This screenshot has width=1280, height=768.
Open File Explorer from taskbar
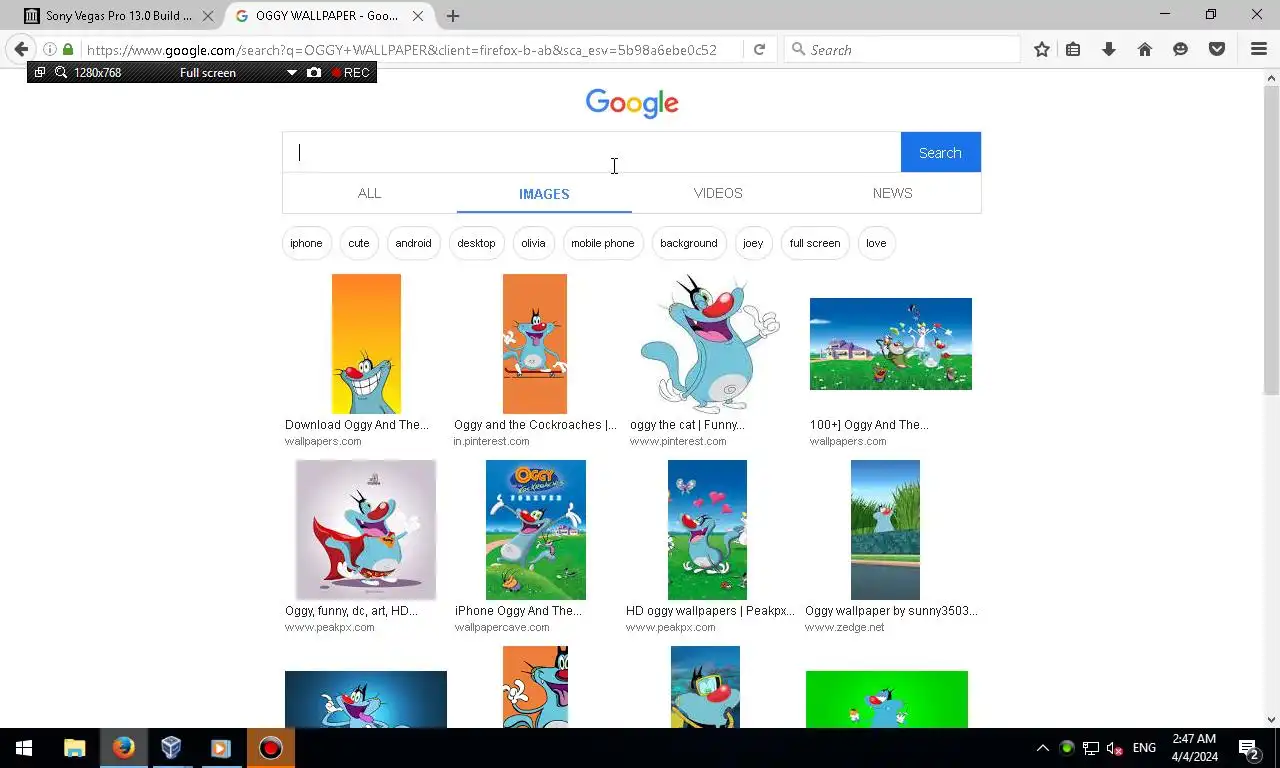click(75, 748)
